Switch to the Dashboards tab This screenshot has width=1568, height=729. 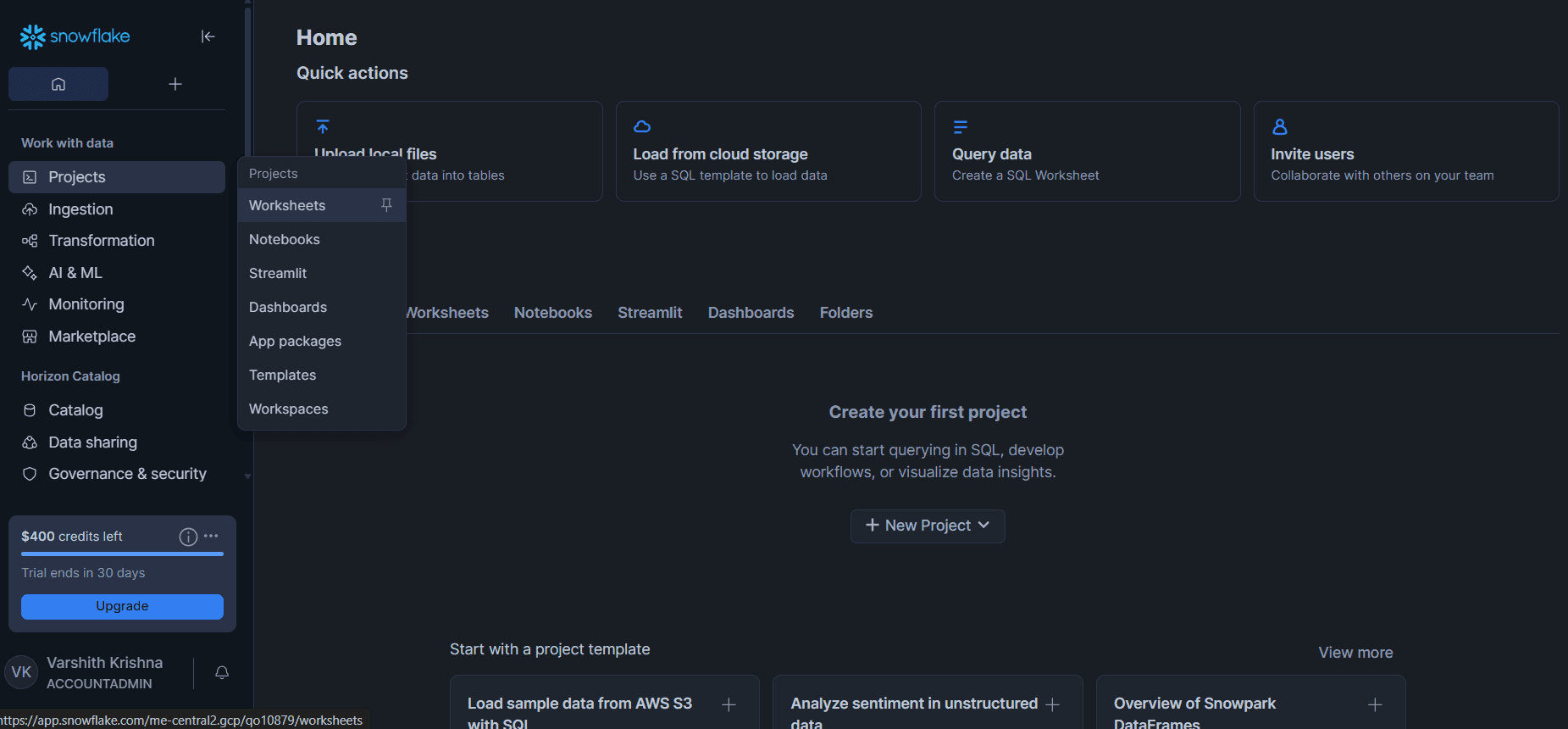[751, 313]
